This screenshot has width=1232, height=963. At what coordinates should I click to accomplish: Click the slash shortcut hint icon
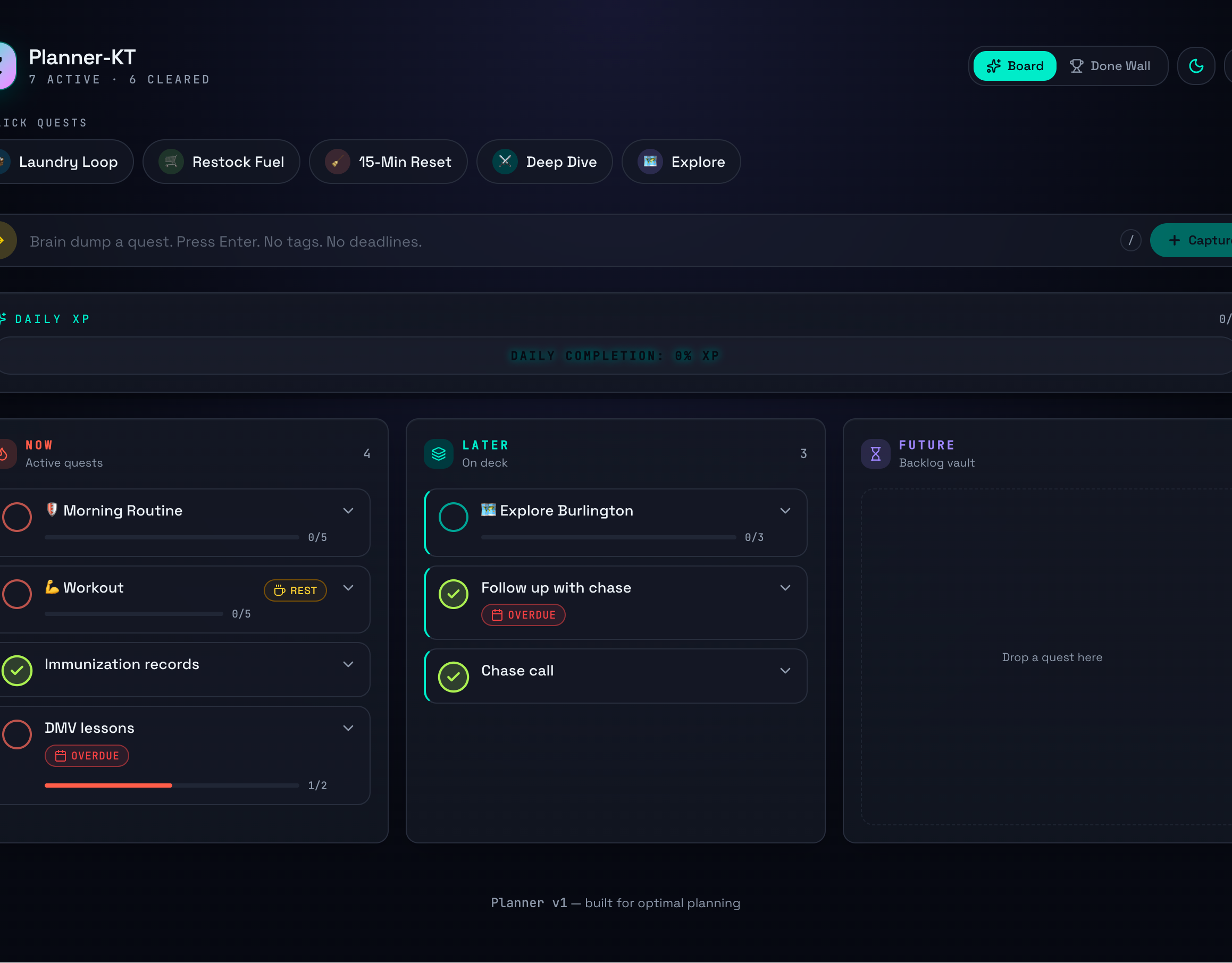click(x=1130, y=241)
